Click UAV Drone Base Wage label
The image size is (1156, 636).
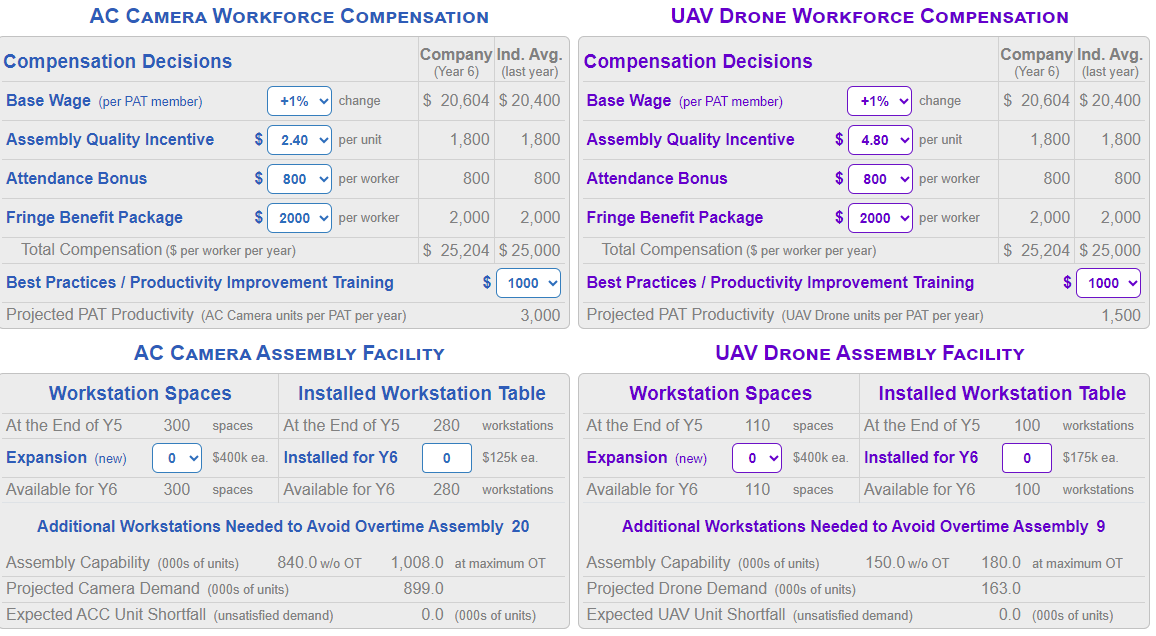click(629, 101)
